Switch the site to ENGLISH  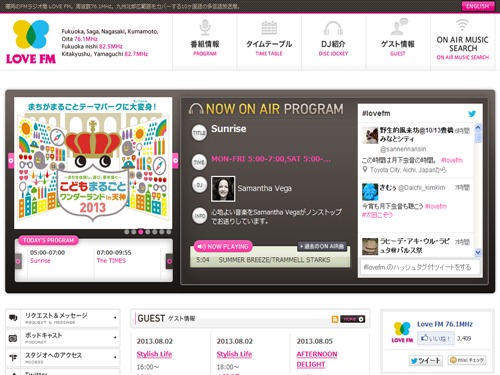[x=477, y=6]
